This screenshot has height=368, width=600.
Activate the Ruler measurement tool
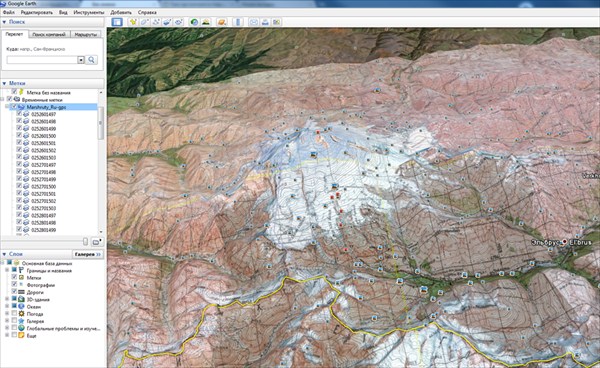coord(238,22)
